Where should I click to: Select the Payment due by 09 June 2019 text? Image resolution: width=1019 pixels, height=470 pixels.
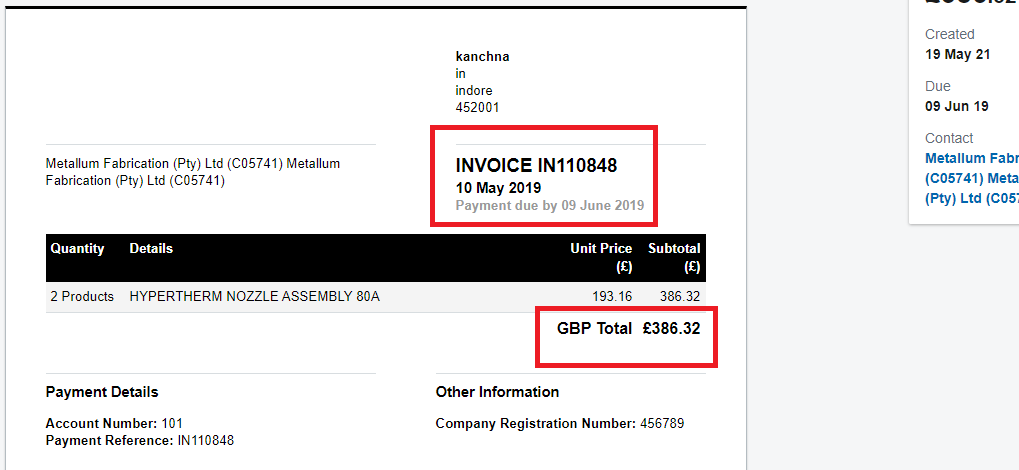tap(550, 205)
